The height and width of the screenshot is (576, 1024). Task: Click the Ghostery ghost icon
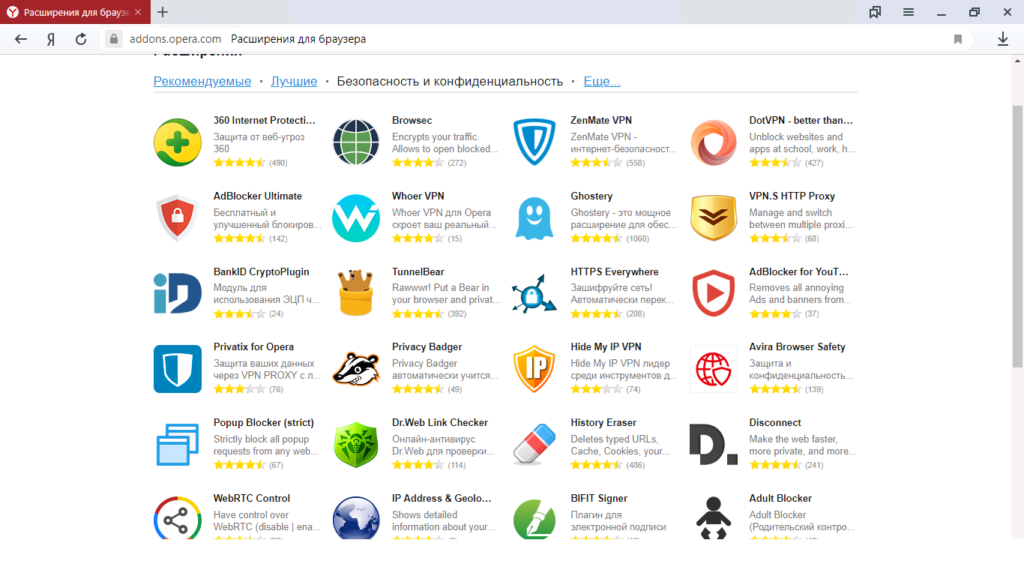pos(534,218)
